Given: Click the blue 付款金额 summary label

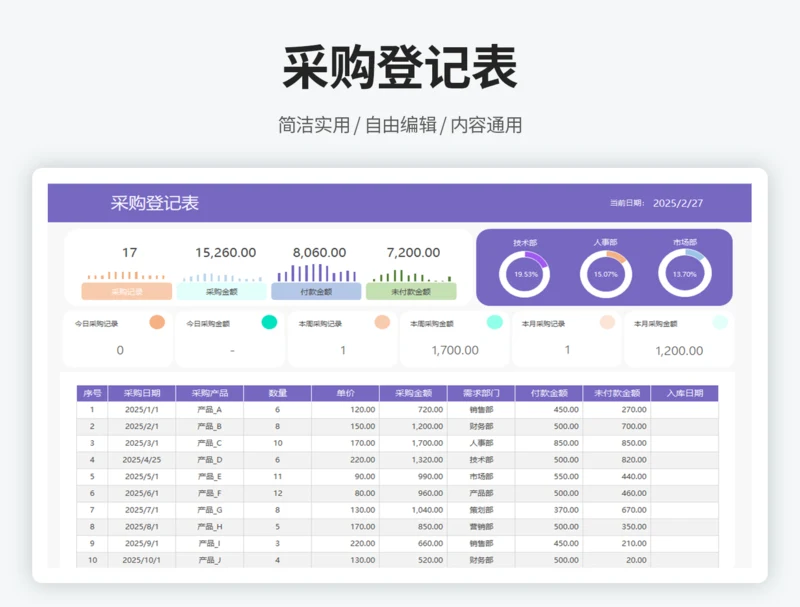Looking at the screenshot, I should click(x=316, y=292).
